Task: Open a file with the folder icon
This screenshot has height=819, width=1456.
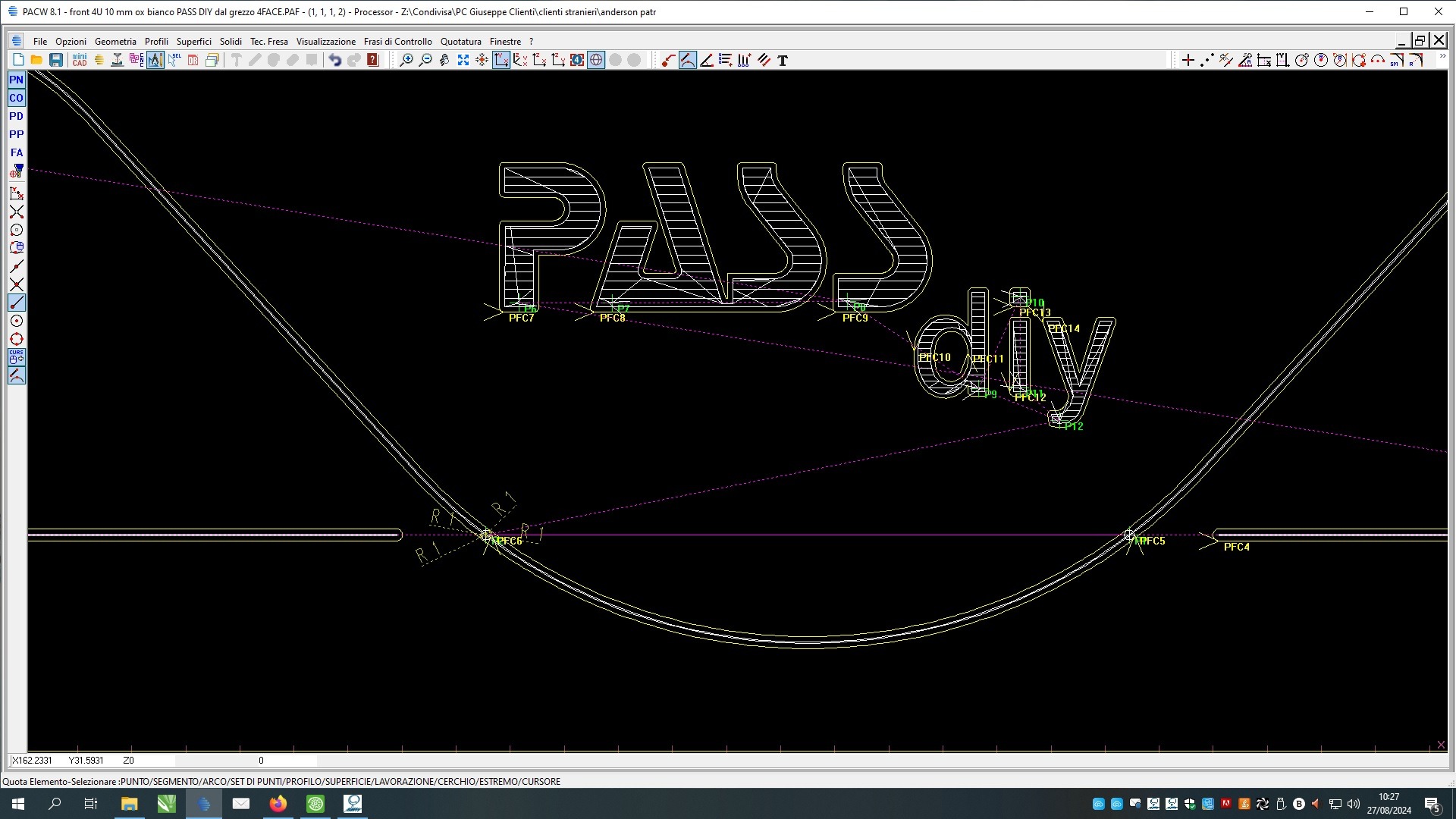Action: click(36, 60)
